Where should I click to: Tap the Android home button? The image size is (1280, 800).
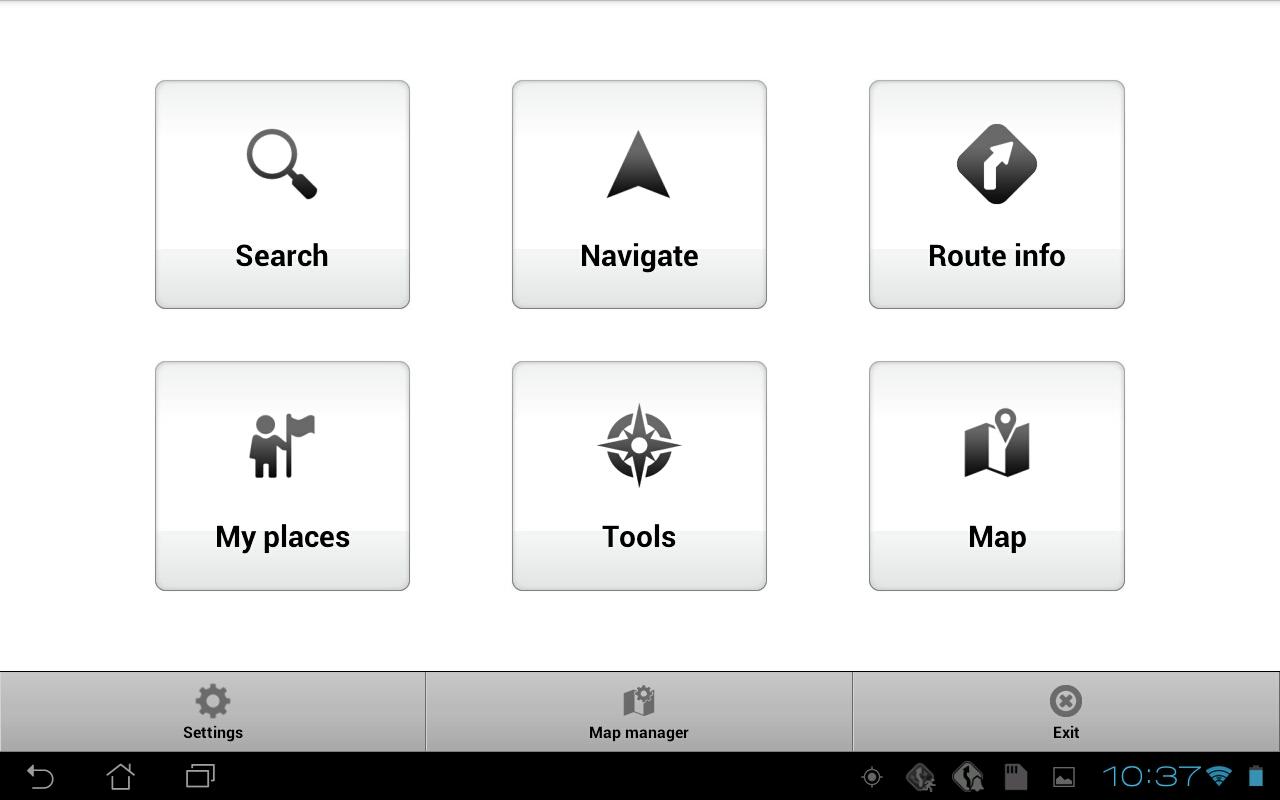click(120, 776)
